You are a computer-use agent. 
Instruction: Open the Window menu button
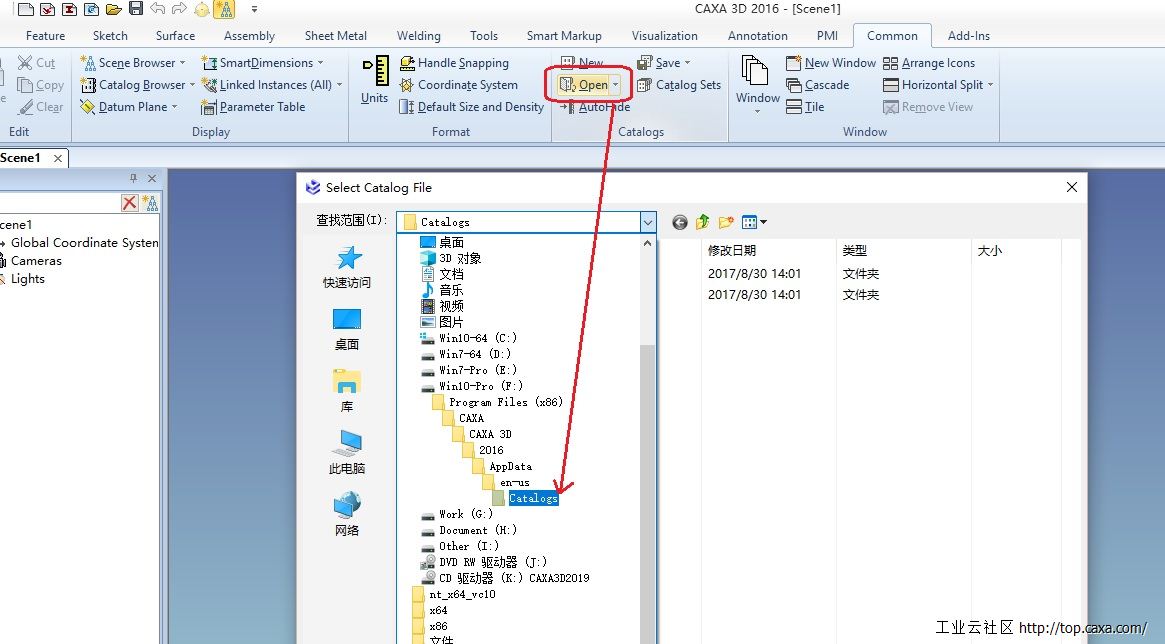[757, 83]
